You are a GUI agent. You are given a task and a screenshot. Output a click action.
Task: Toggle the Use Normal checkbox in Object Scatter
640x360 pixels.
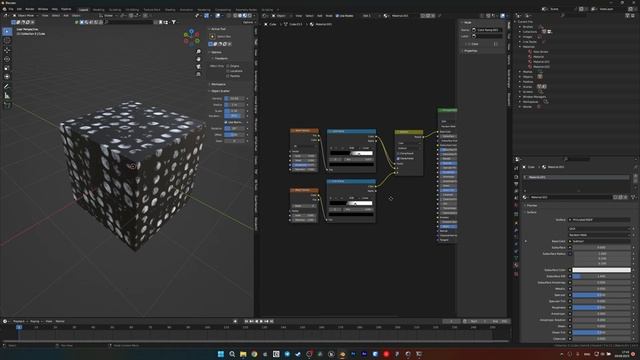point(226,122)
